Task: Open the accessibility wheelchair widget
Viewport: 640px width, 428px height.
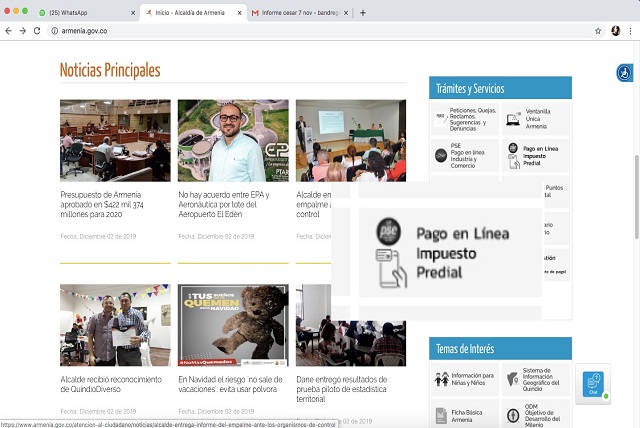Action: point(624,73)
